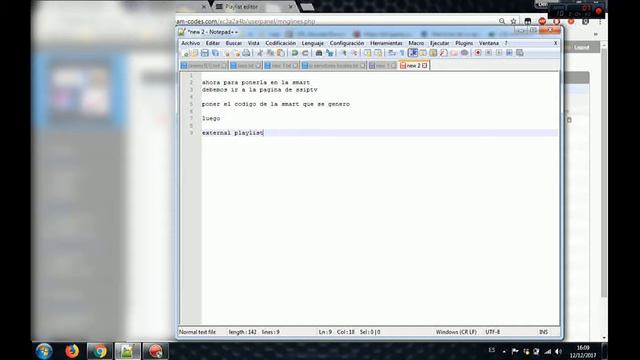
Task: Open the Windows Start menu orb
Action: [x=44, y=351]
